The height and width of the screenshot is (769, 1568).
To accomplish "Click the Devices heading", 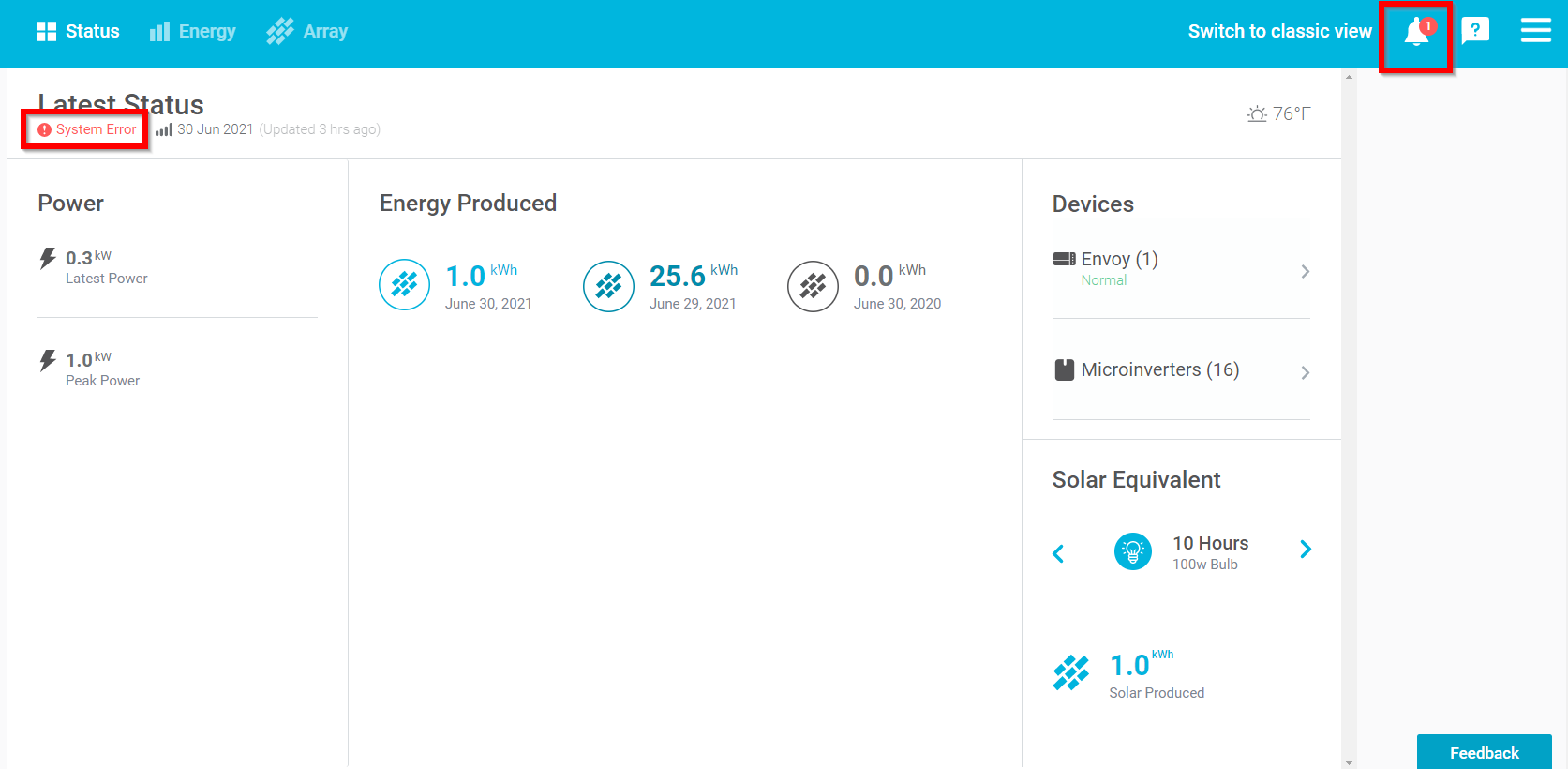I will pyautogui.click(x=1093, y=204).
